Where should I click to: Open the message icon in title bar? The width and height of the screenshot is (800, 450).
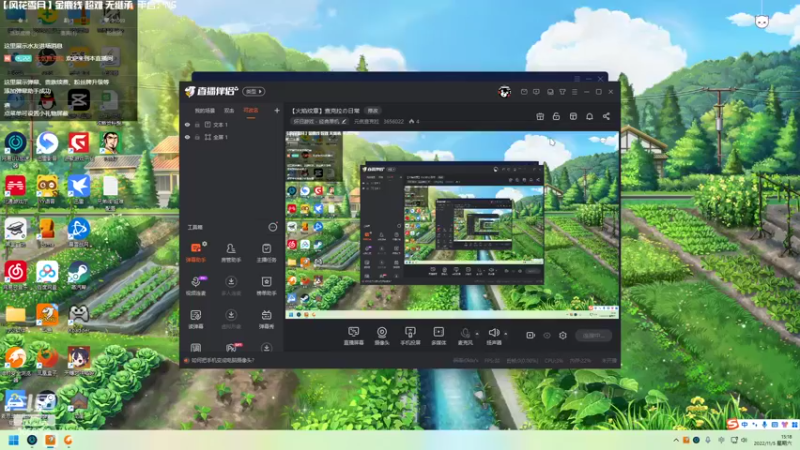point(536,92)
